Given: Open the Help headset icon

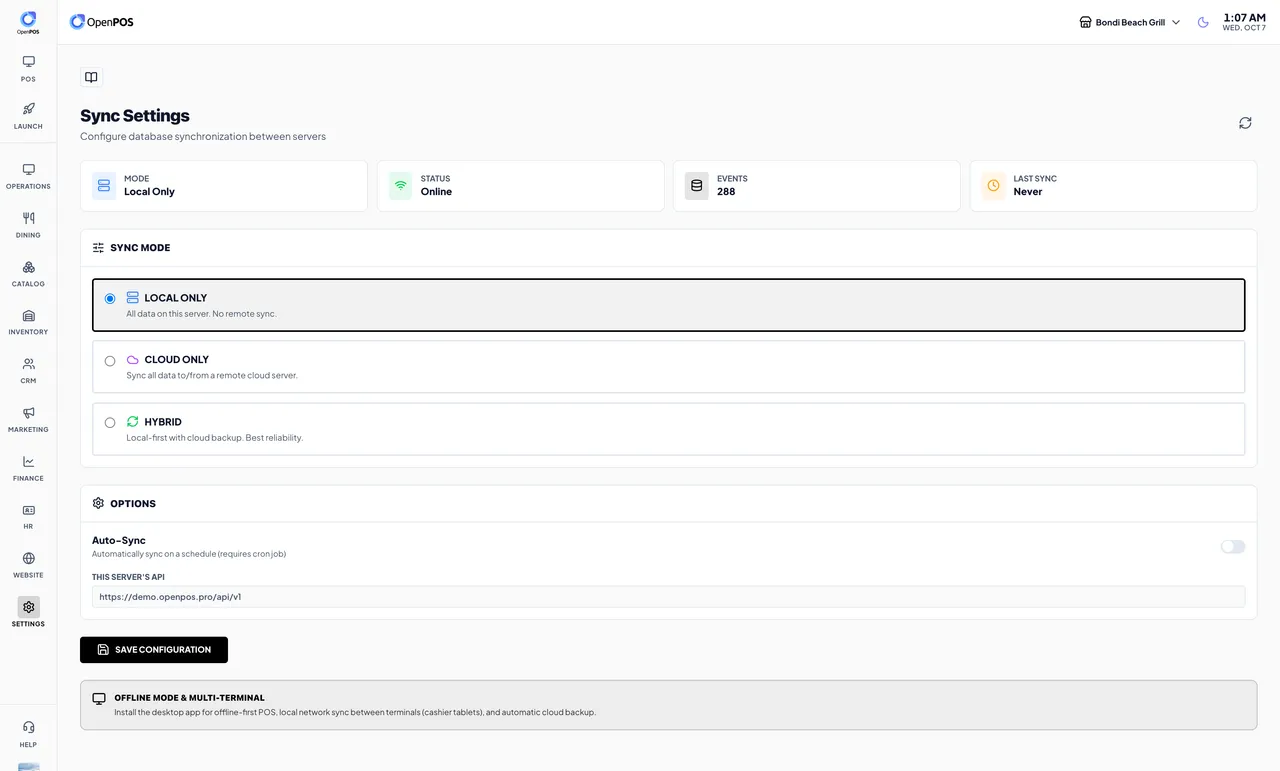Looking at the screenshot, I should 28,727.
